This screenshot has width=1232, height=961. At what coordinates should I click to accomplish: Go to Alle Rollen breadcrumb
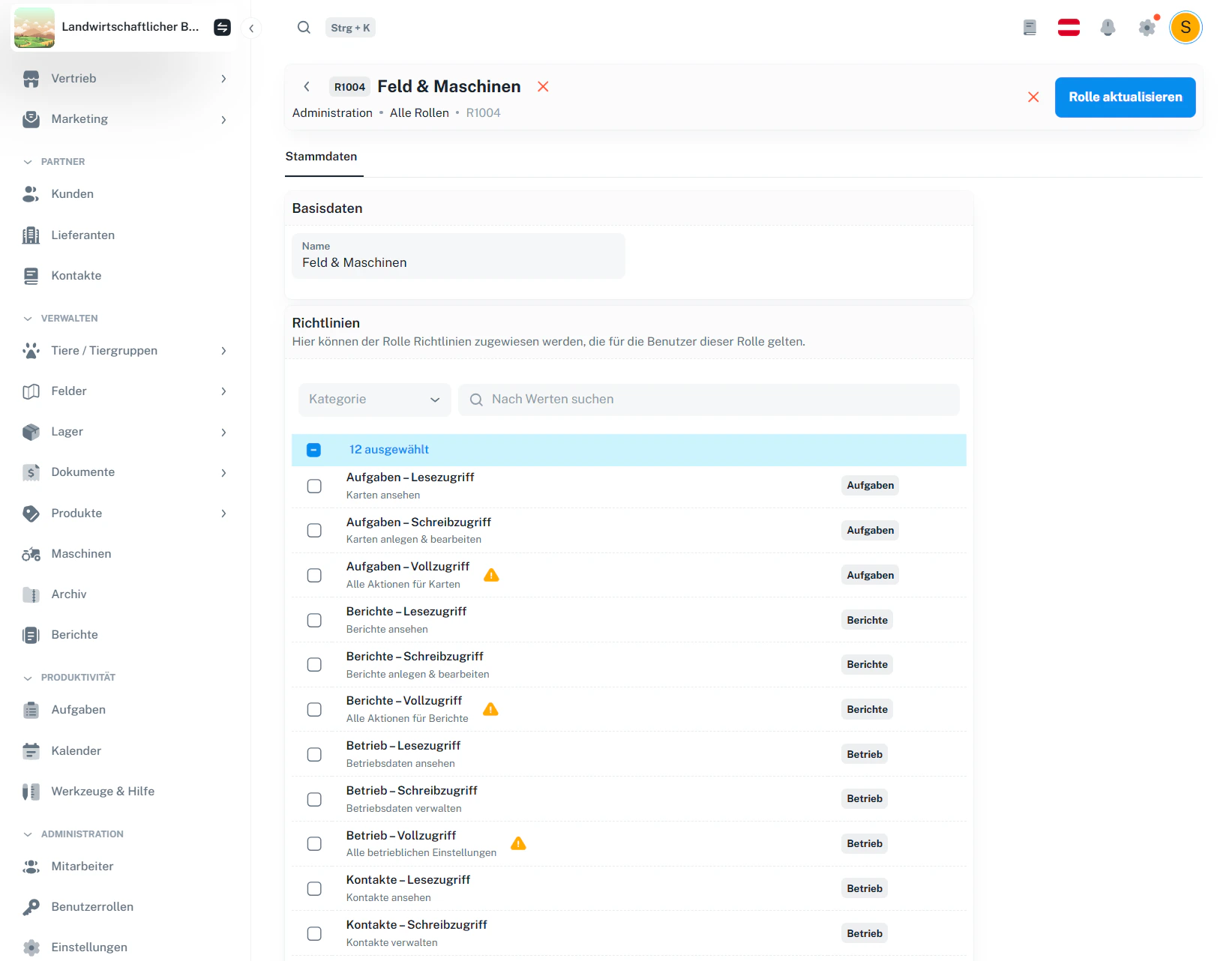pos(419,113)
